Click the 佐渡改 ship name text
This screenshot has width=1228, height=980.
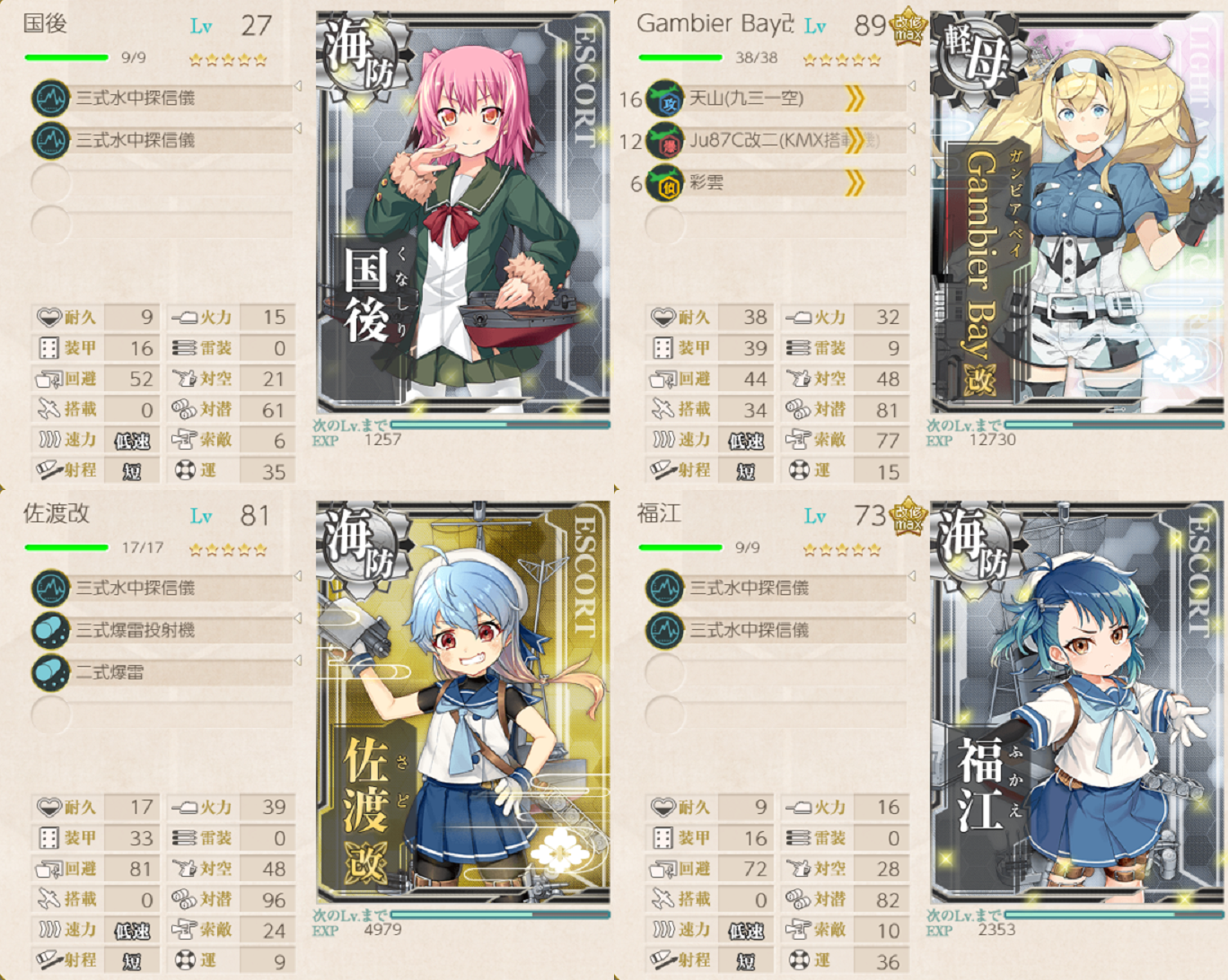point(57,513)
